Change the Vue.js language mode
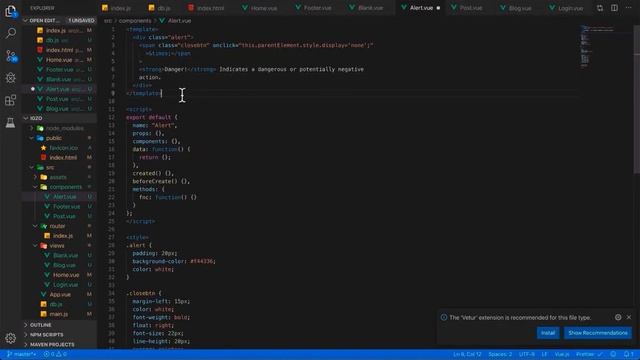The width and height of the screenshot is (640, 360). (x=562, y=354)
